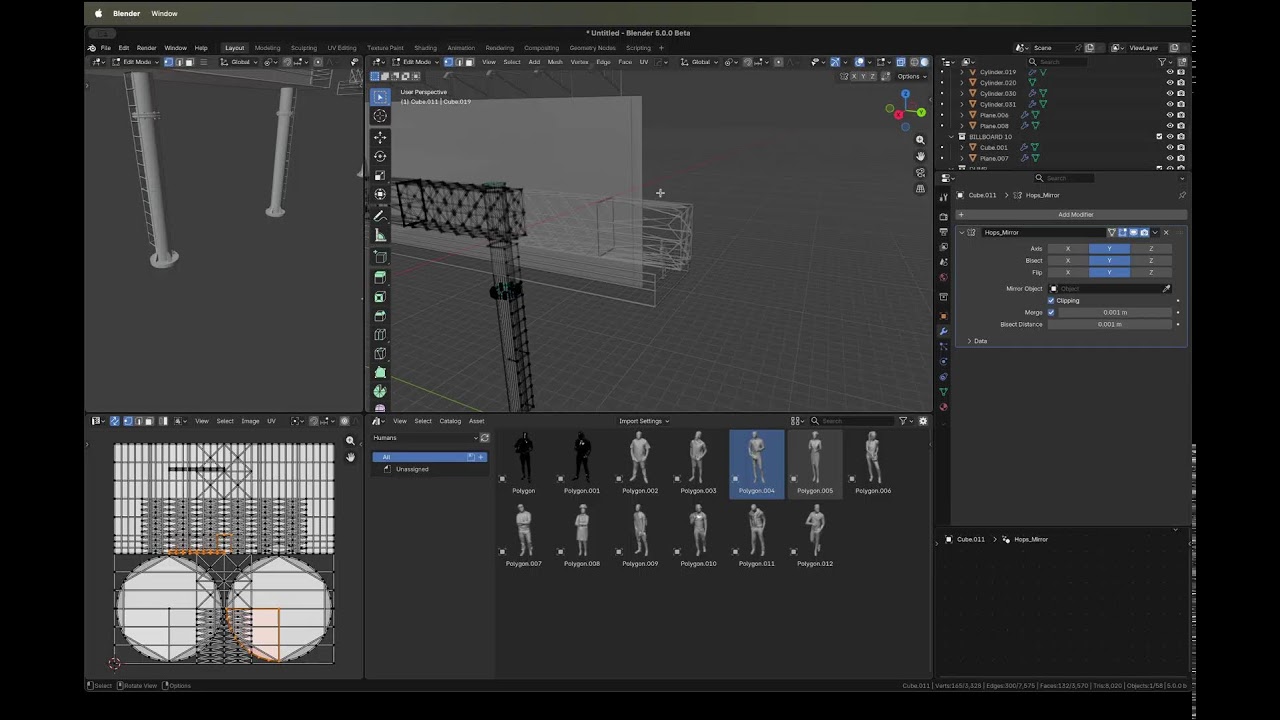Click the UV editor zoom magnifier icon

point(350,441)
